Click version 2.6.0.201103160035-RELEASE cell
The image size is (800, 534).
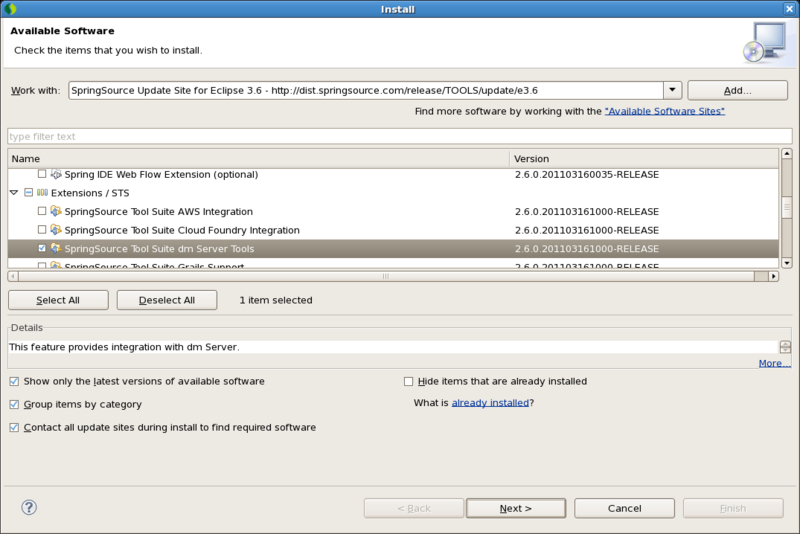click(x=587, y=174)
